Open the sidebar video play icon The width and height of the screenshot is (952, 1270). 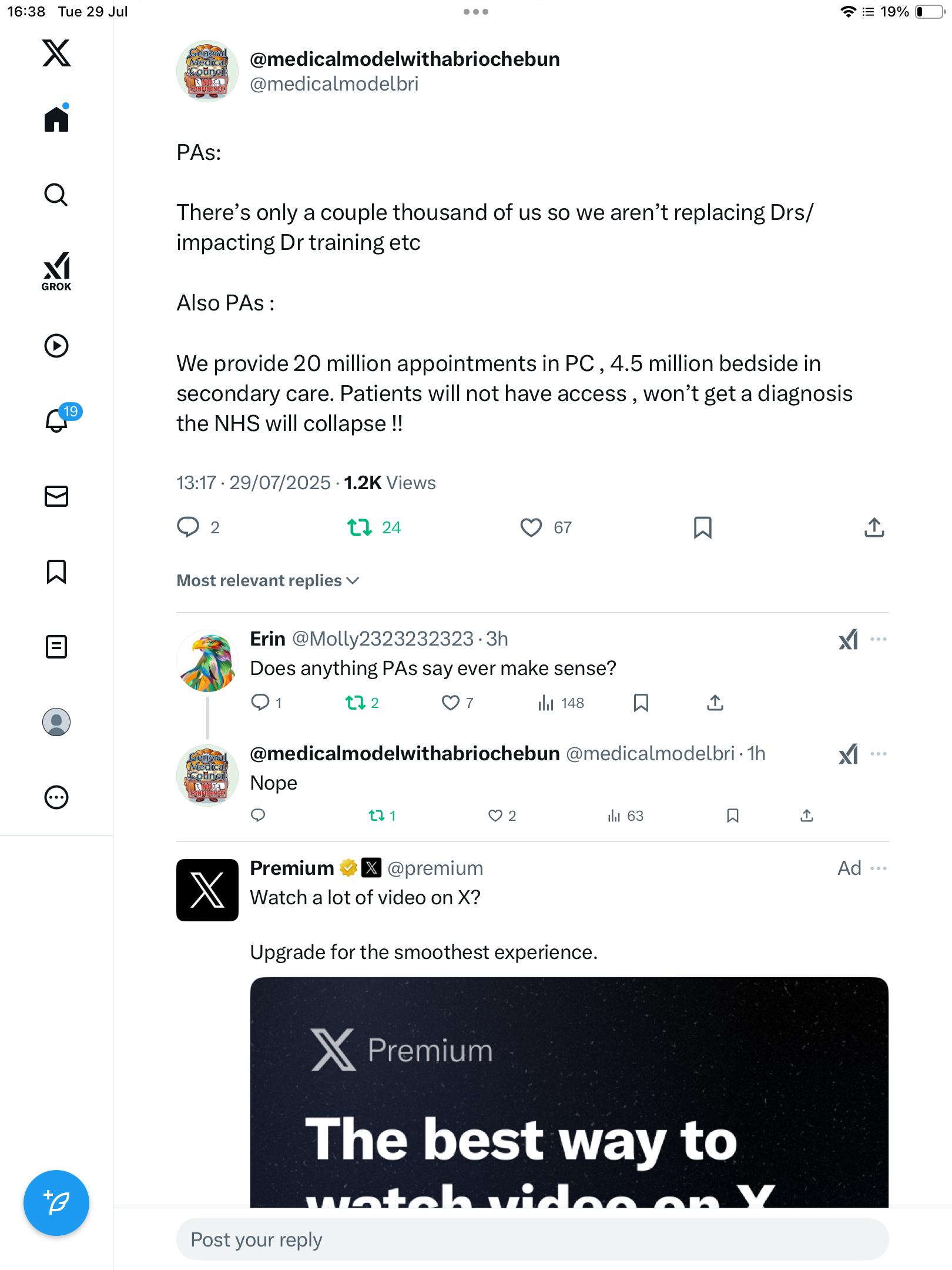[56, 346]
